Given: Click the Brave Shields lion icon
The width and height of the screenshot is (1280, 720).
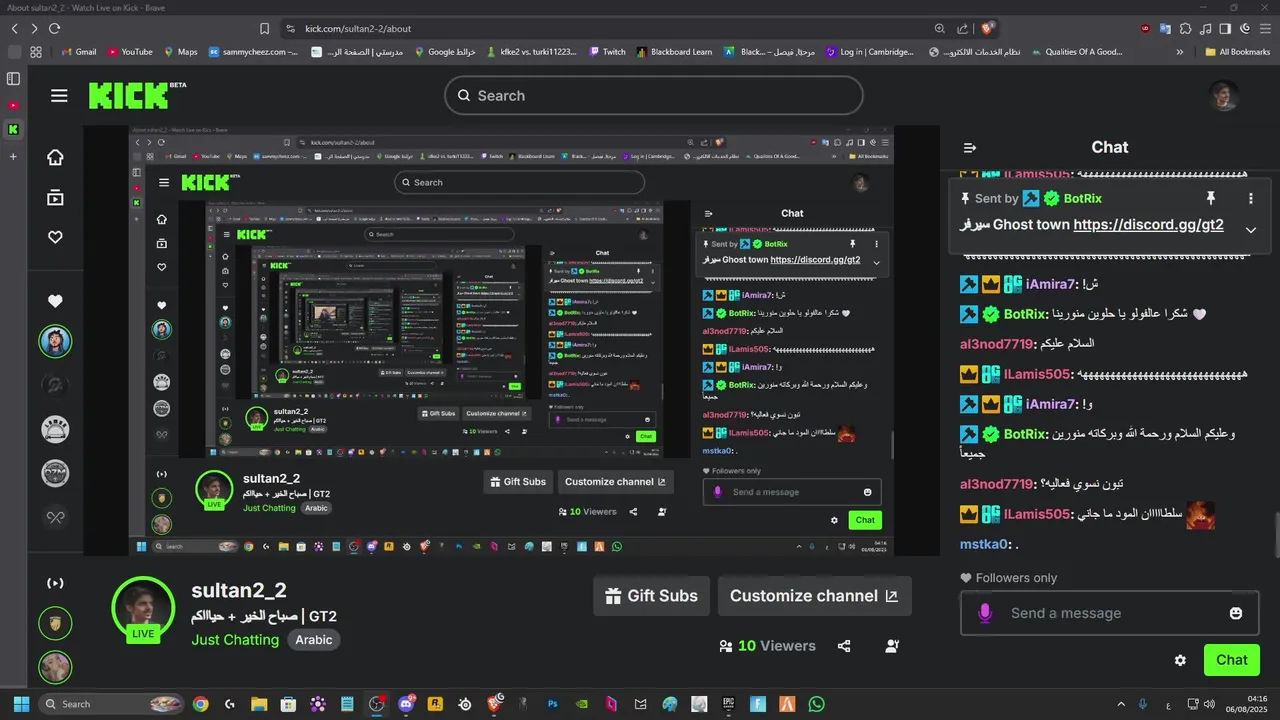Looking at the screenshot, I should pos(987,29).
